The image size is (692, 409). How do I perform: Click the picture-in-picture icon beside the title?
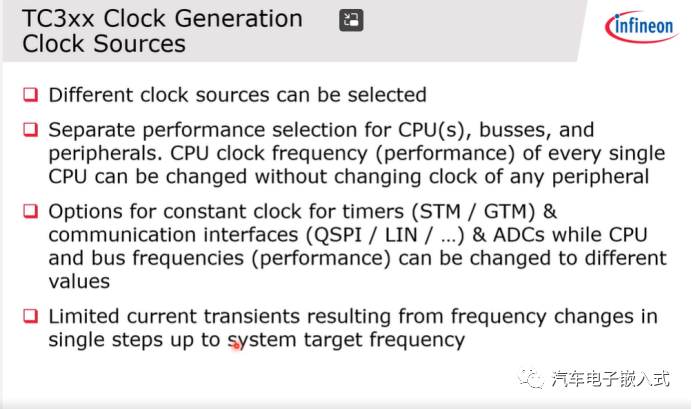[351, 20]
